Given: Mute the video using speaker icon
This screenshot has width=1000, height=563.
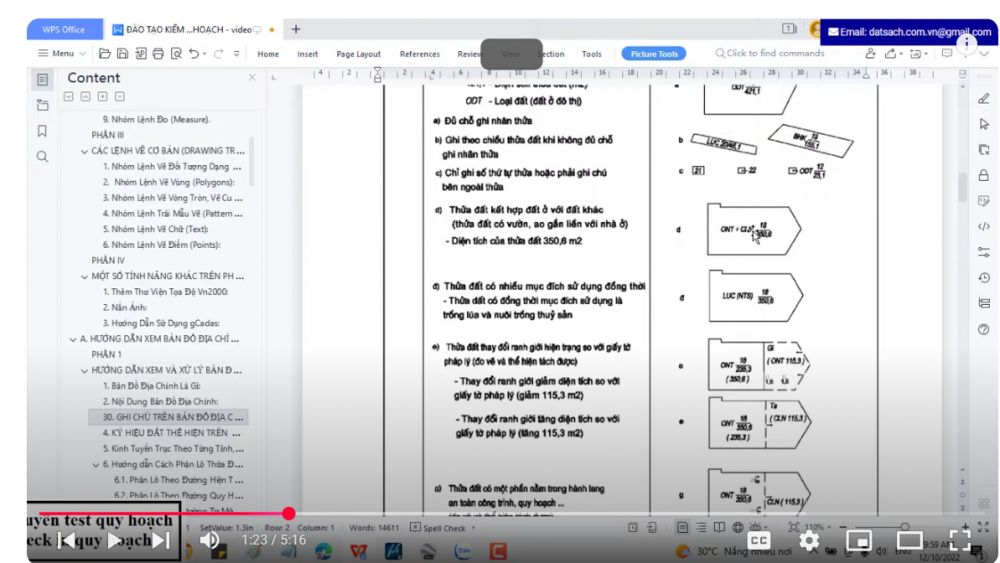Looking at the screenshot, I should coord(210,540).
